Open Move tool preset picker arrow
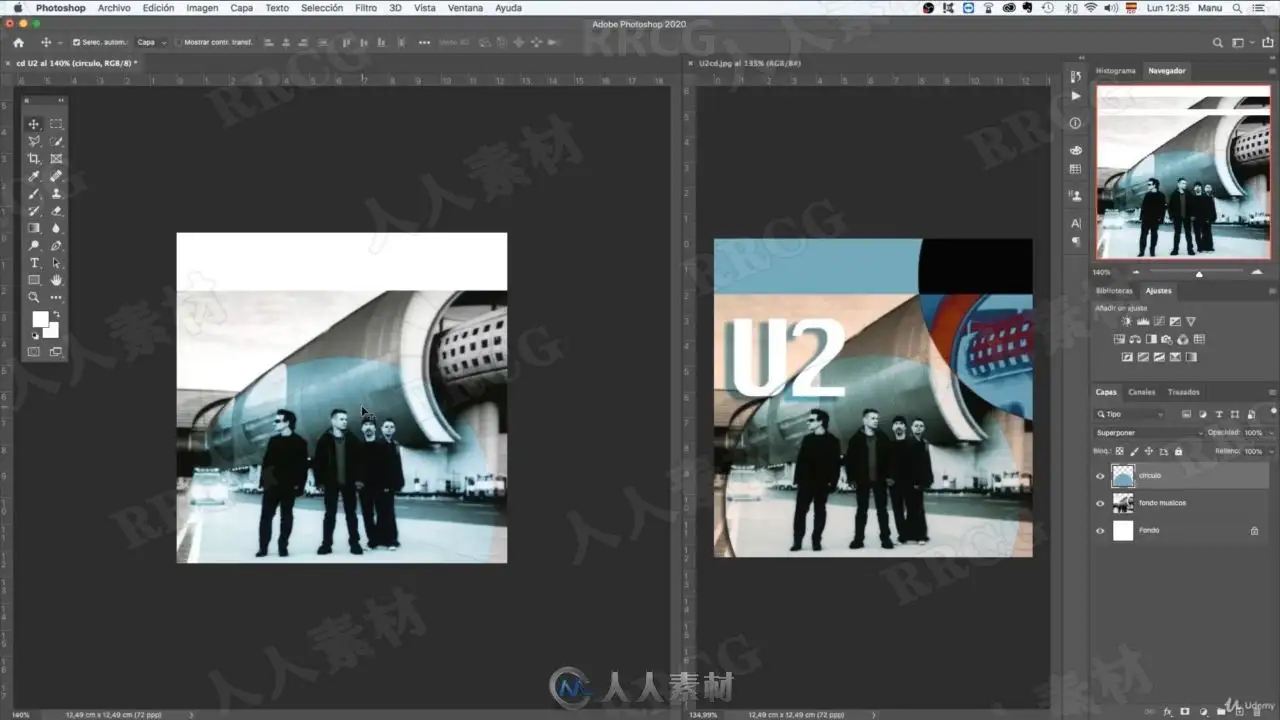1280x720 pixels. pyautogui.click(x=60, y=43)
